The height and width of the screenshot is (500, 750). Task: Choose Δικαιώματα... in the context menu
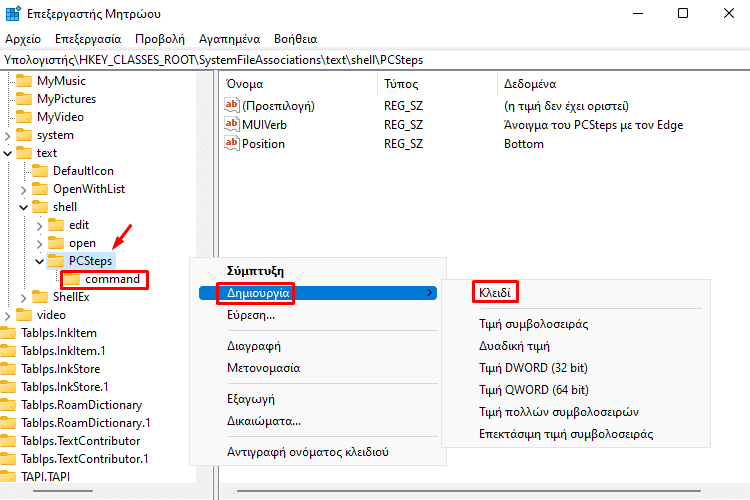(x=318, y=421)
